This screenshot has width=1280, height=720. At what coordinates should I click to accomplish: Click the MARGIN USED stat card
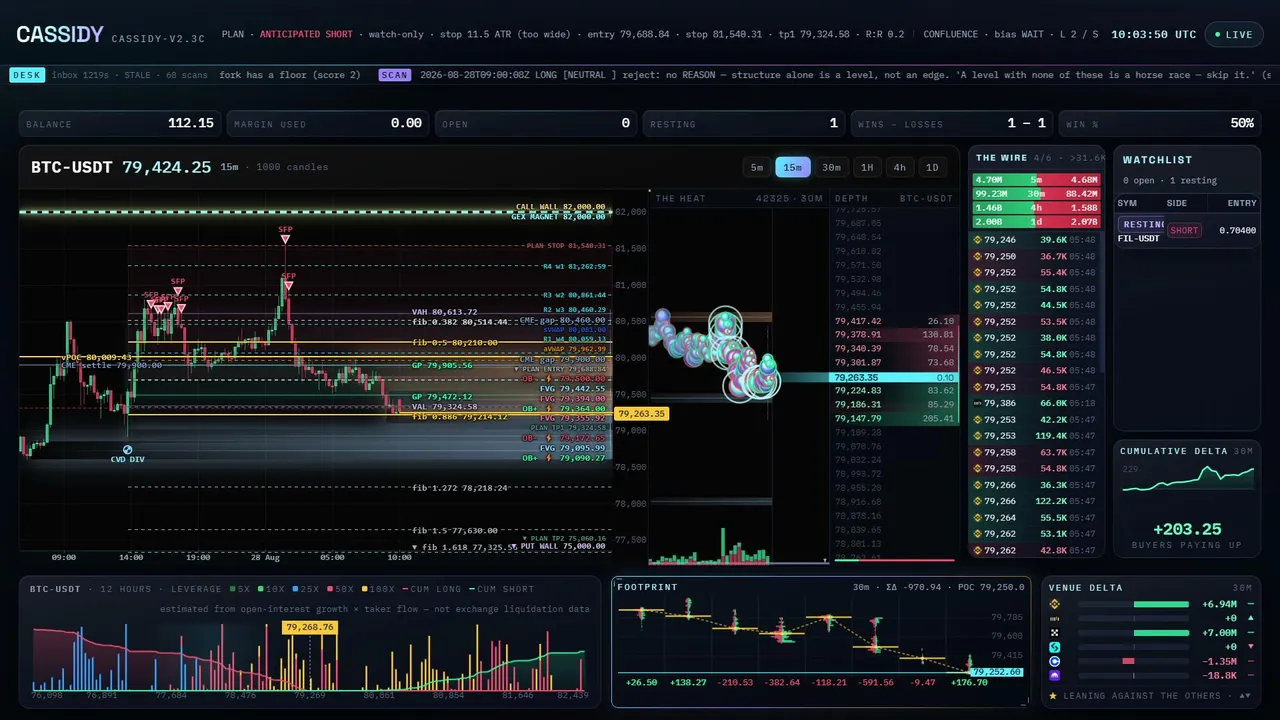[x=328, y=123]
